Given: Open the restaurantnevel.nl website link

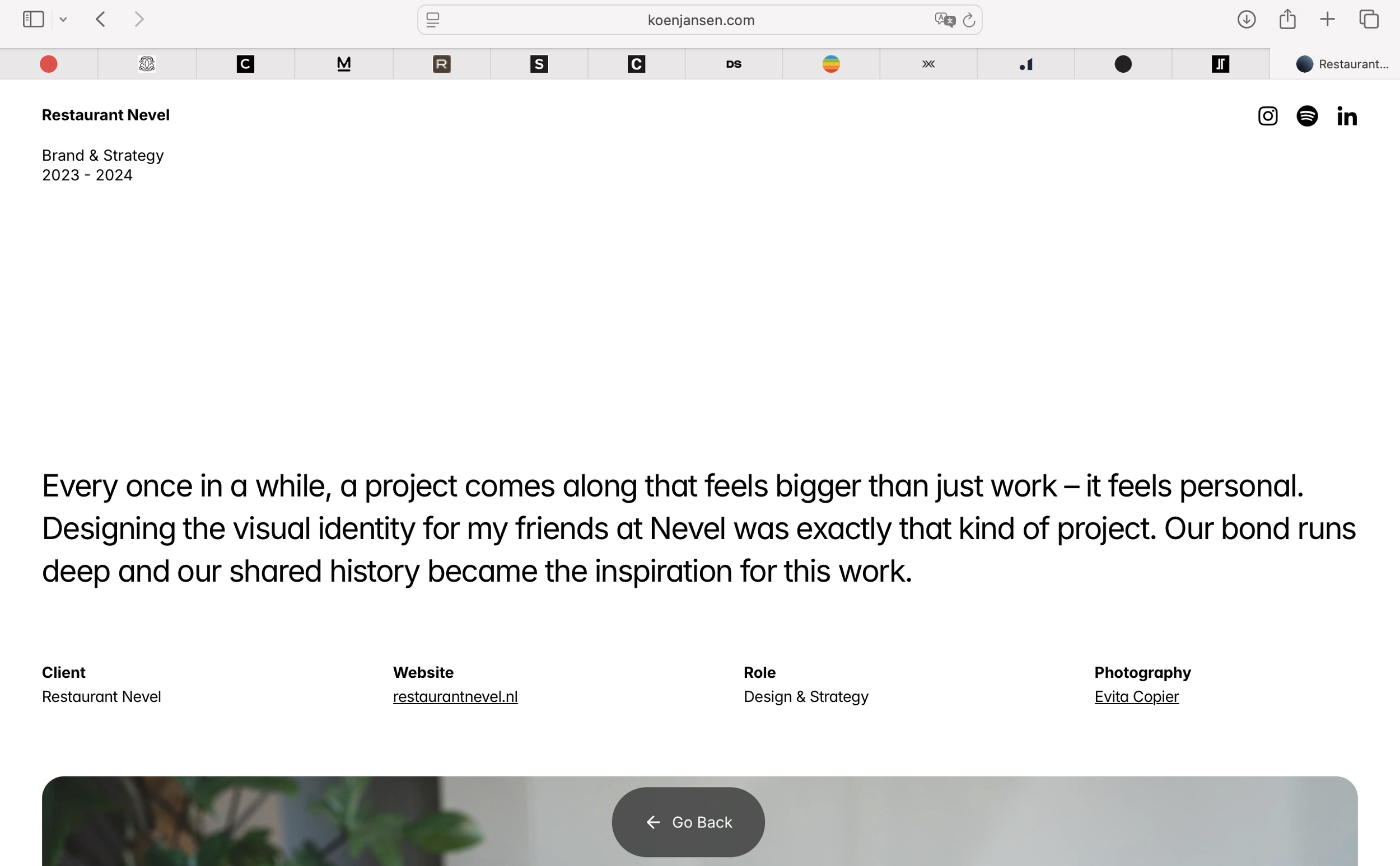Looking at the screenshot, I should pyautogui.click(x=455, y=696).
